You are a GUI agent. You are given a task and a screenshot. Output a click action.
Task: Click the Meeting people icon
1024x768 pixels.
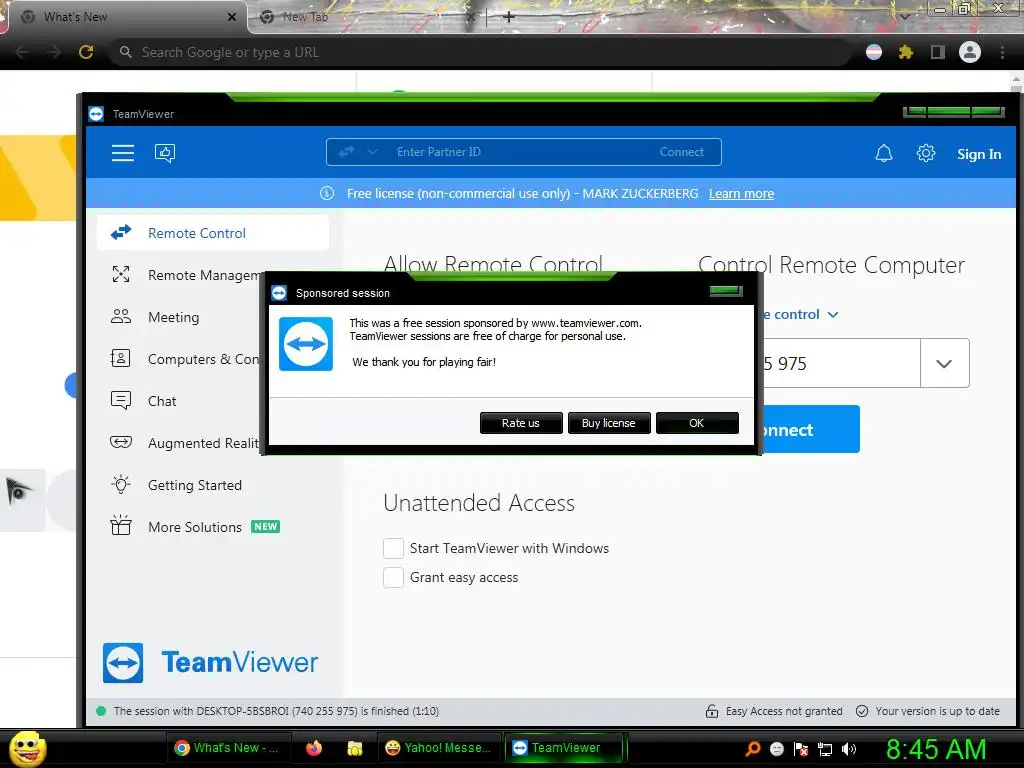point(121,317)
